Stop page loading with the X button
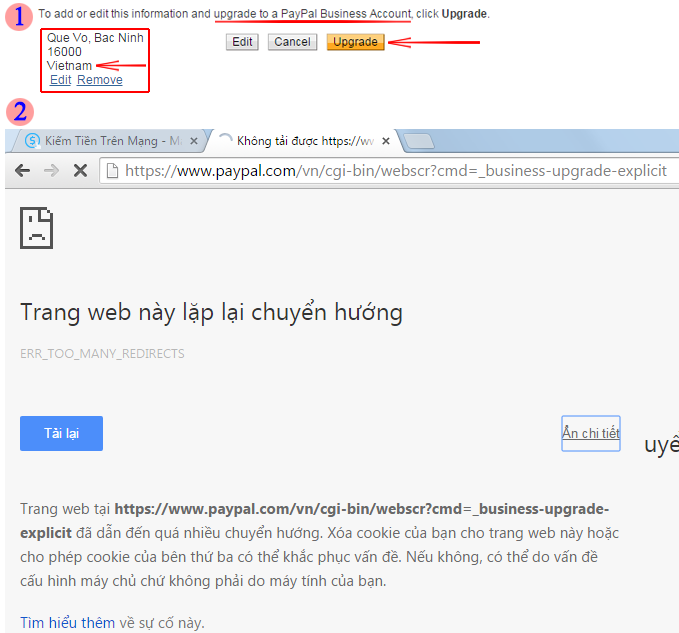 coord(81,171)
